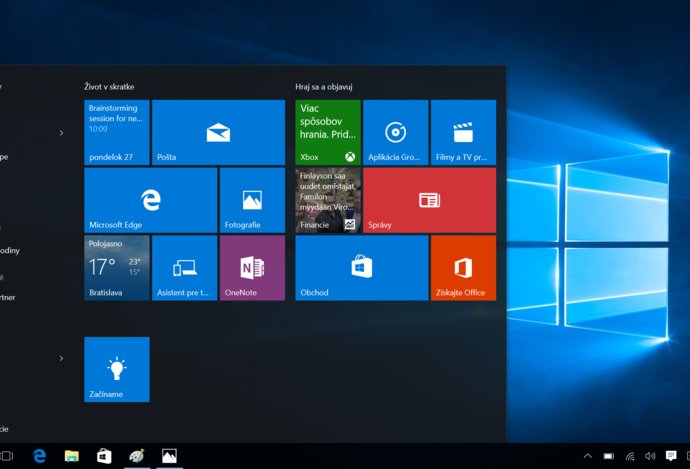Open the Action Center notifications icon
The image size is (690, 469).
(671, 456)
